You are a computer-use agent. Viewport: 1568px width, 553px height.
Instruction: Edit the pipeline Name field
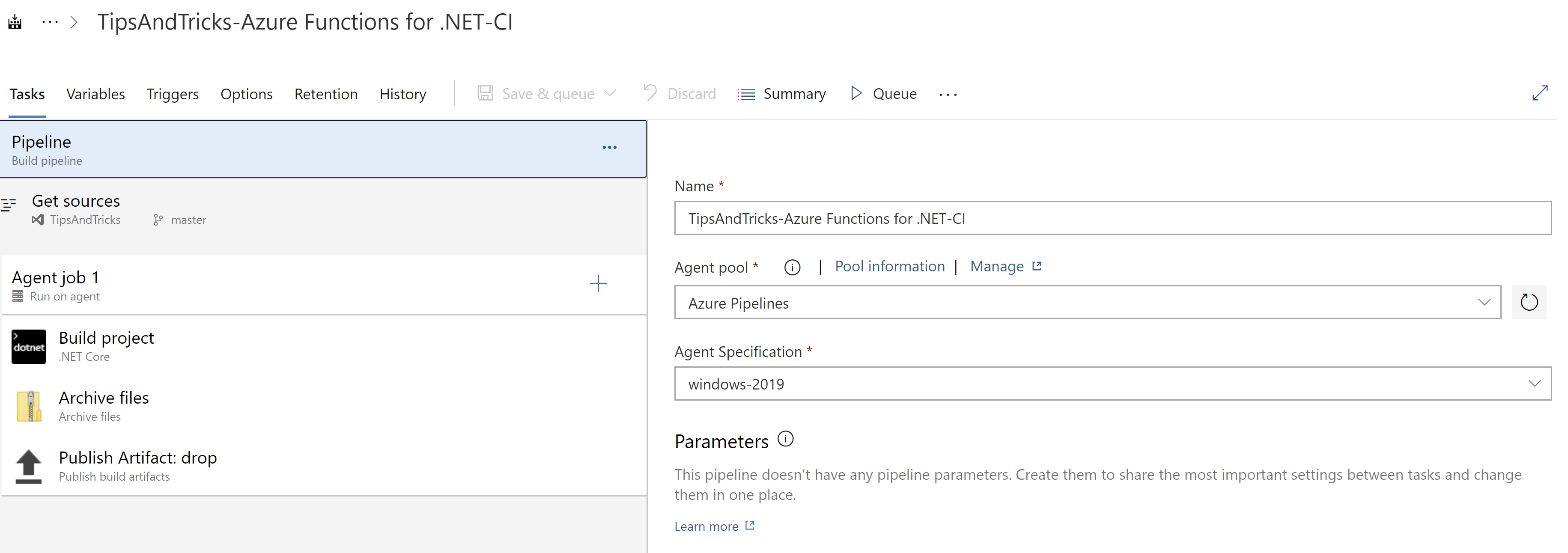point(1112,218)
